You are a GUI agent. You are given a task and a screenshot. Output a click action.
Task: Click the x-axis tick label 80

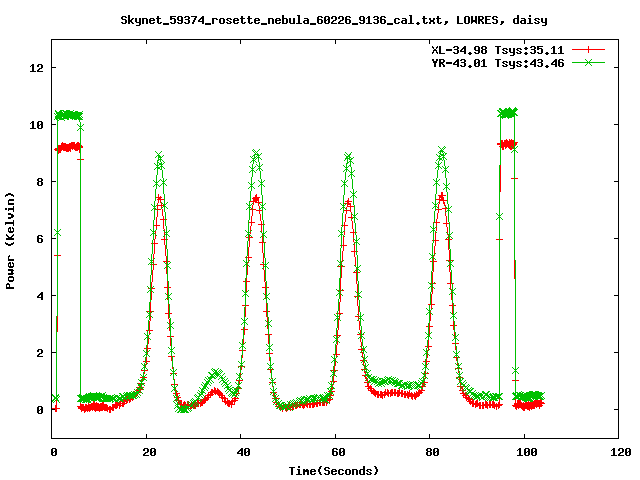click(x=432, y=452)
